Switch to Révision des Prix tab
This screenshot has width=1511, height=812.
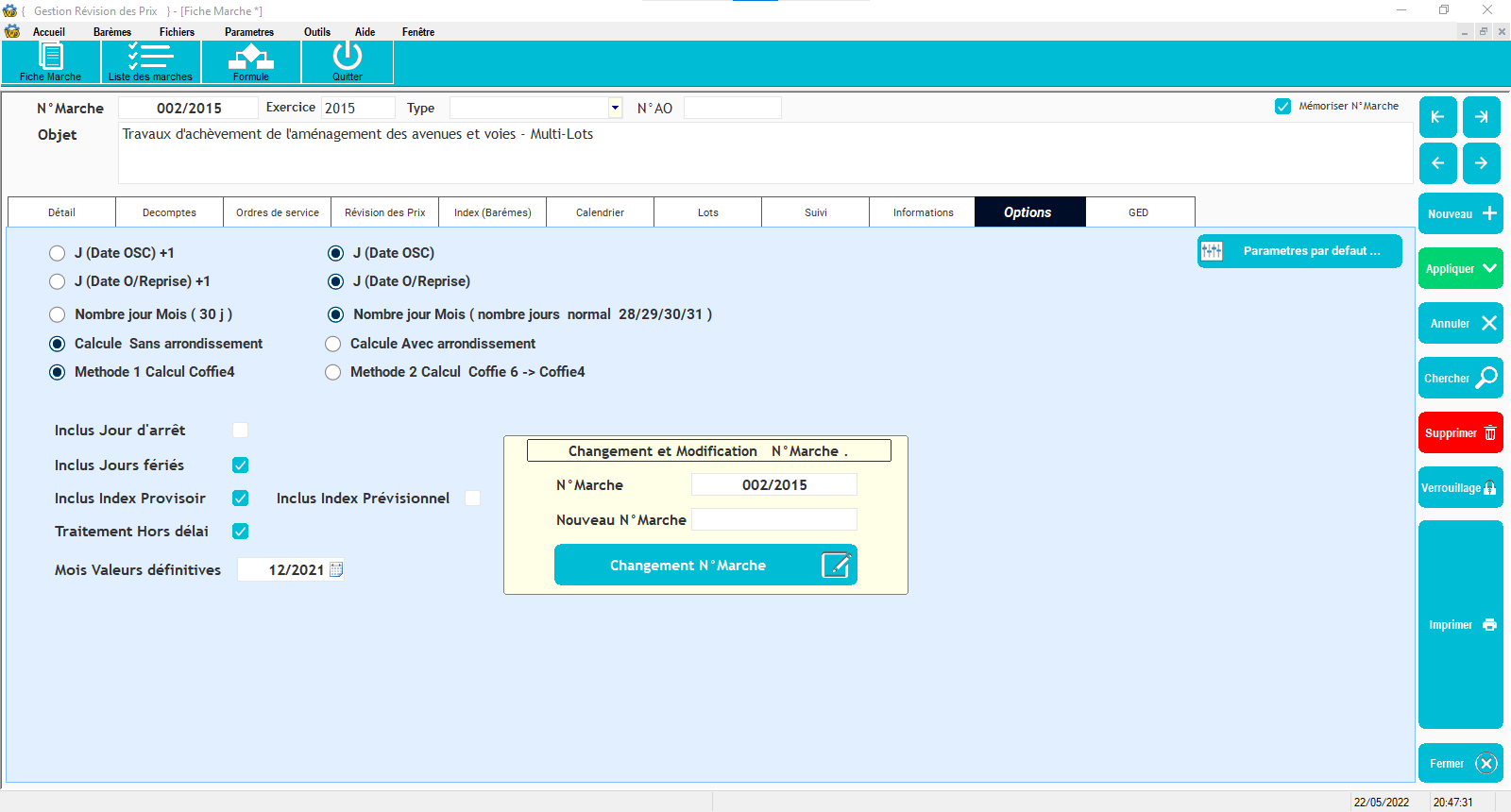click(x=384, y=212)
